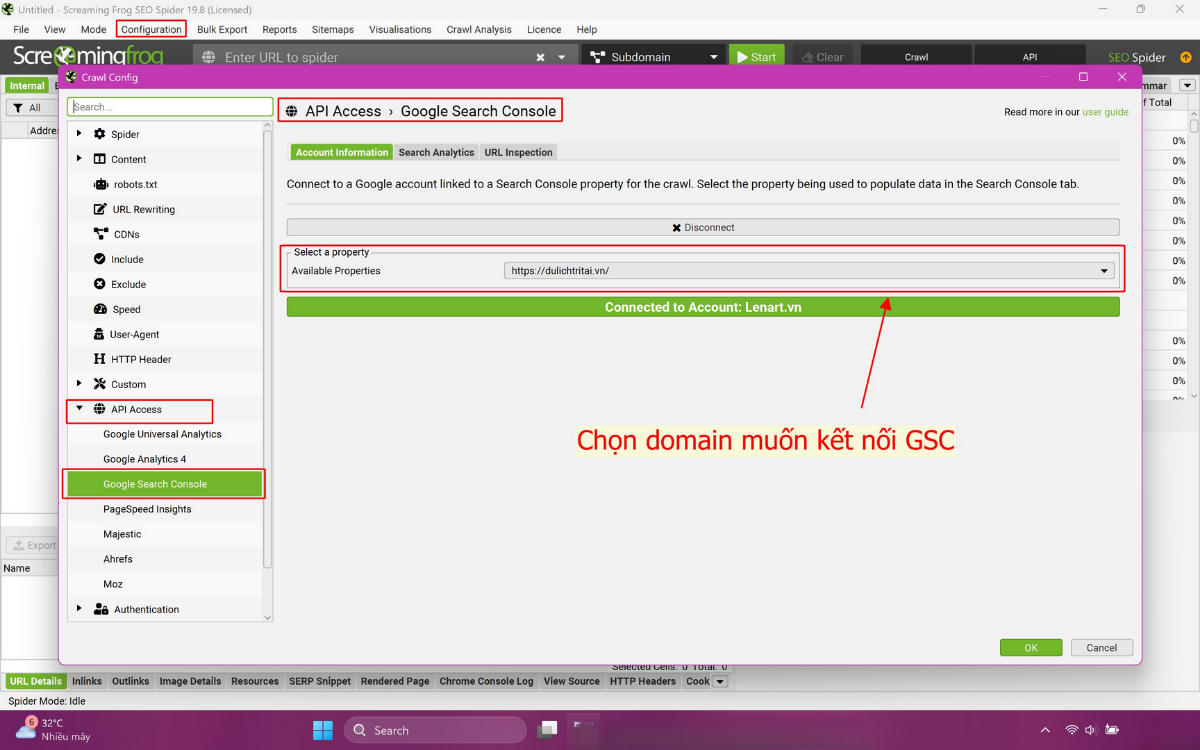The width and height of the screenshot is (1200, 750).
Task: Collapse the API Access tree section
Action: coord(79,409)
